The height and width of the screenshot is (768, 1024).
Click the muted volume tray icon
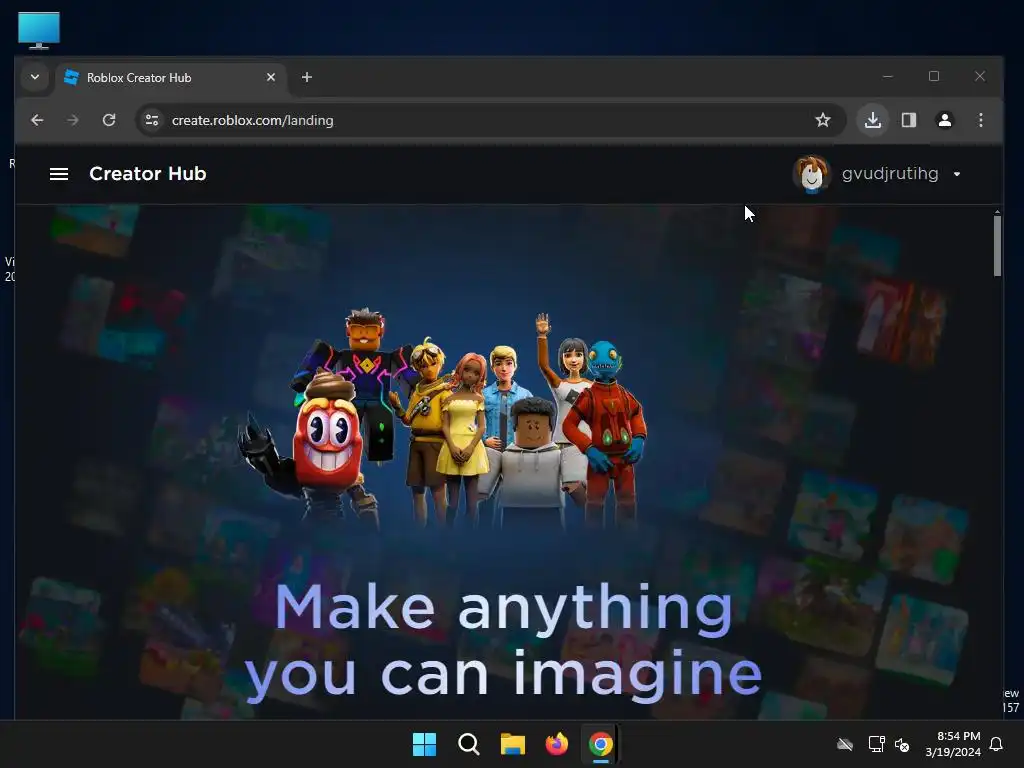point(903,744)
